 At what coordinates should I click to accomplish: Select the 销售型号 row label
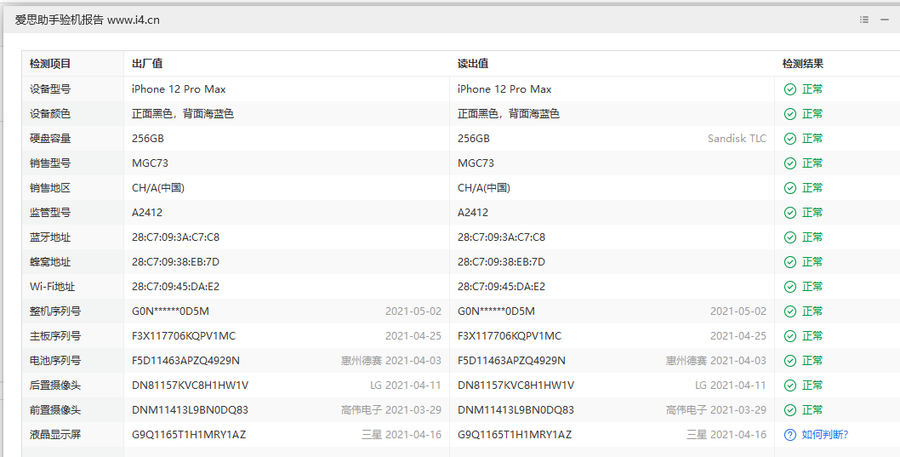[x=51, y=163]
